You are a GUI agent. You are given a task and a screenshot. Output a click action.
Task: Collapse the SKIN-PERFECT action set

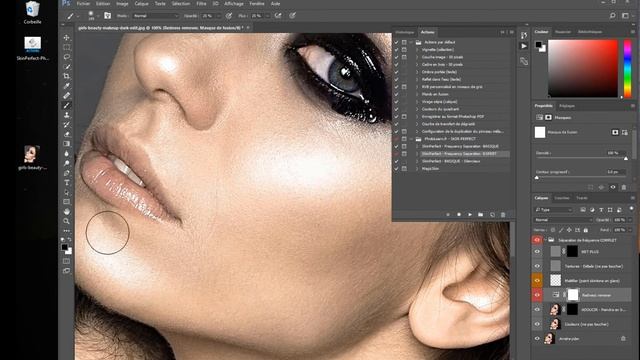(411, 139)
